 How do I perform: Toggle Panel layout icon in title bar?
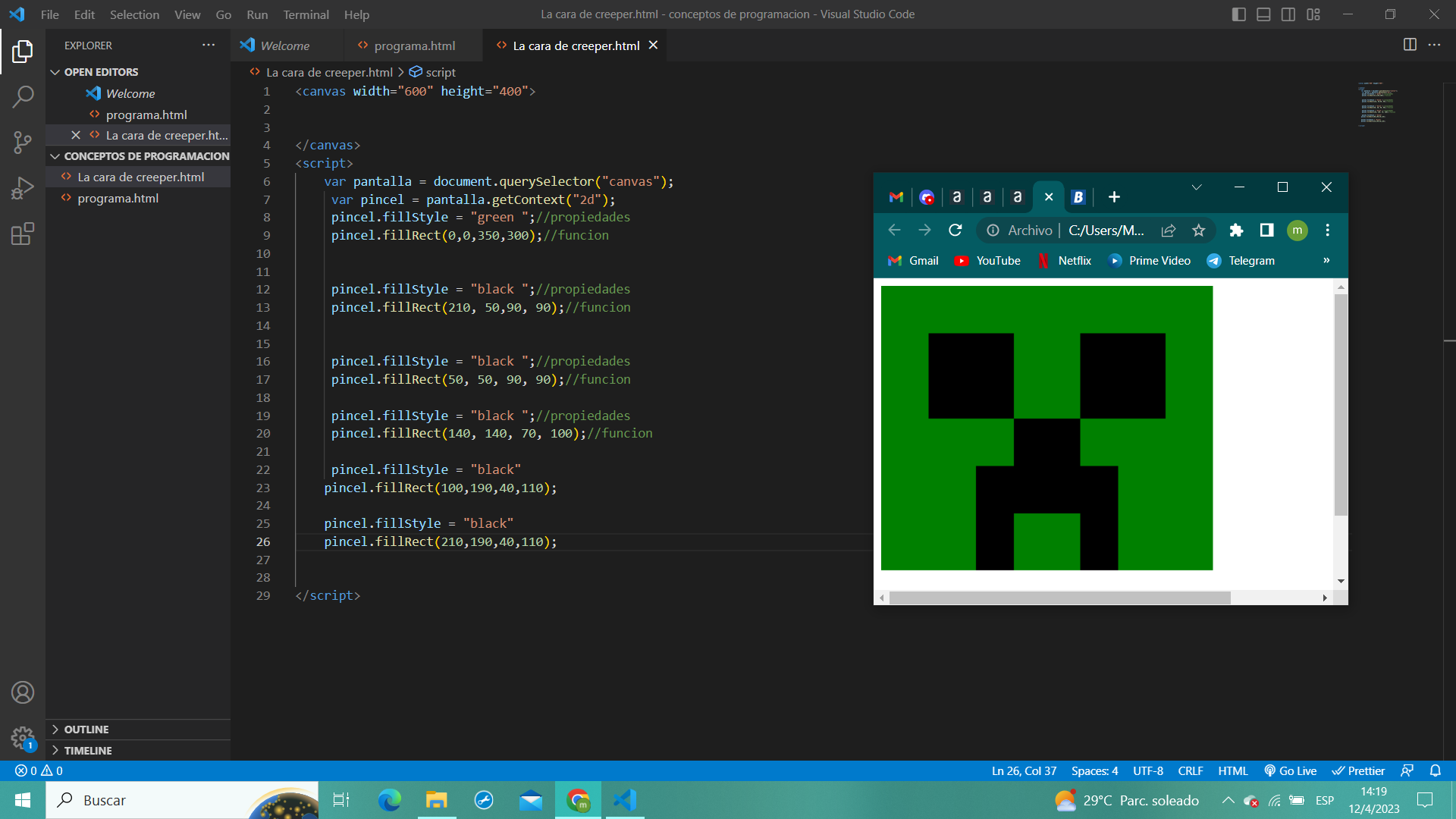1263,14
